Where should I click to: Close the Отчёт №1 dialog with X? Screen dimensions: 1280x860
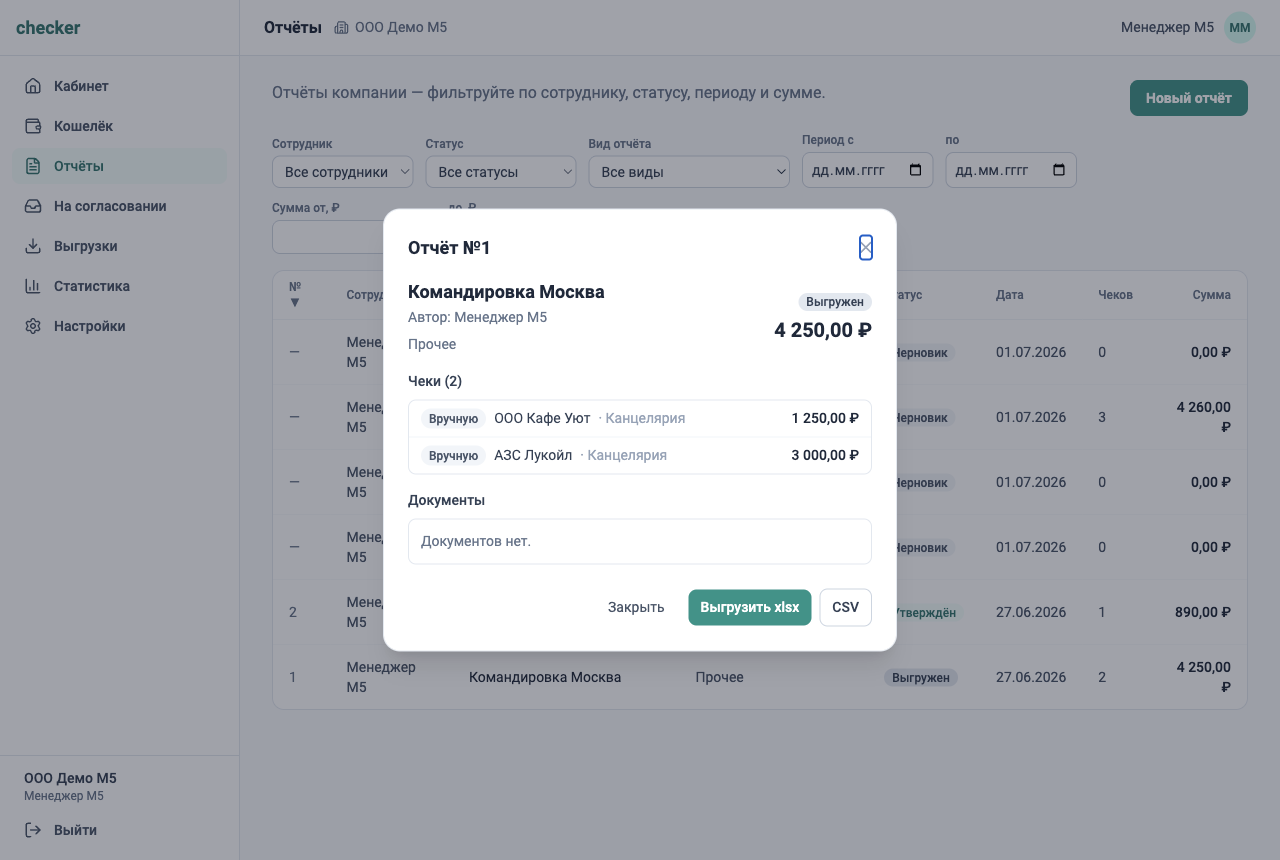(x=866, y=248)
